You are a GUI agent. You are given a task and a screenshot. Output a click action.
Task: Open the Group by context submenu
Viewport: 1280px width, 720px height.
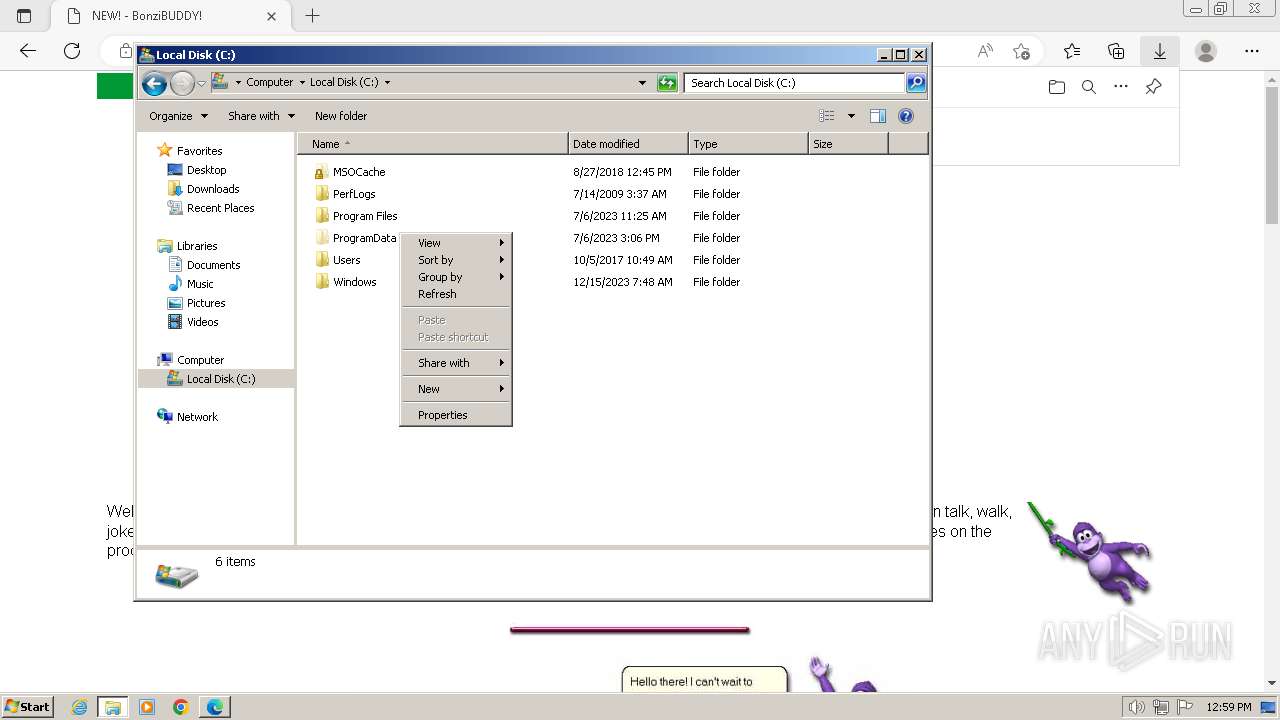[456, 277]
